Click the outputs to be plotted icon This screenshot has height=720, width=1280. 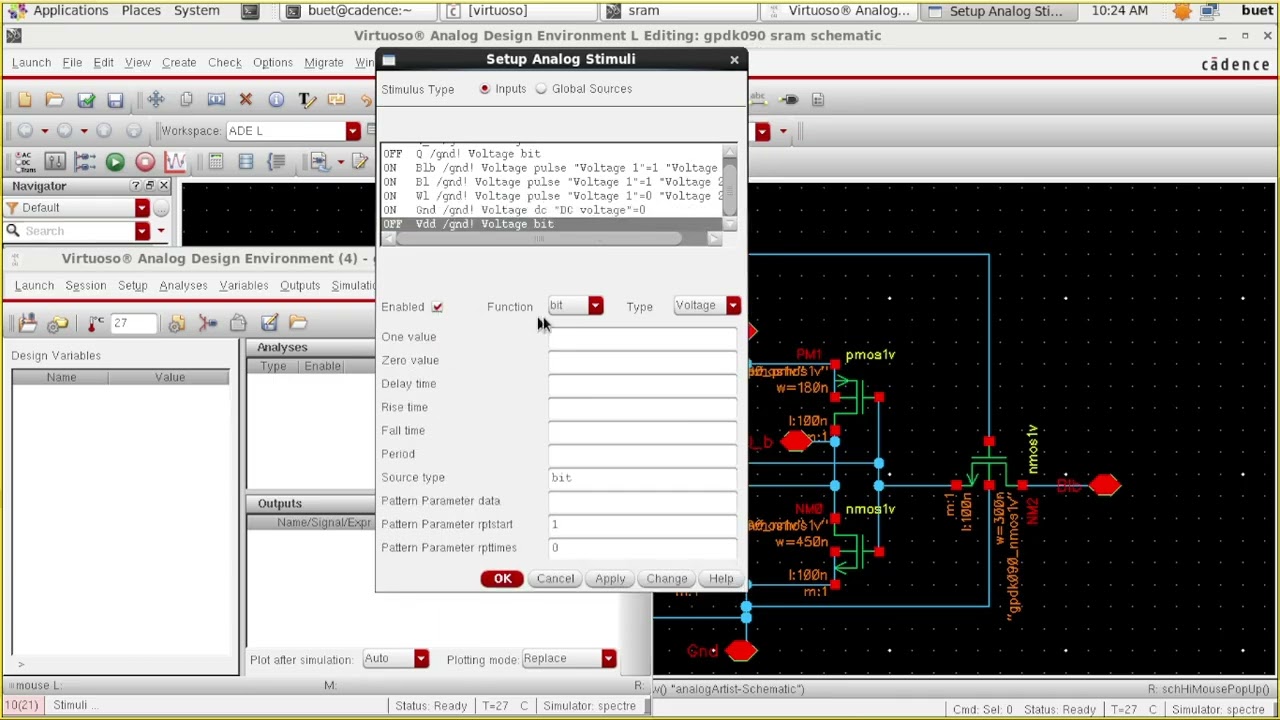(x=85, y=162)
